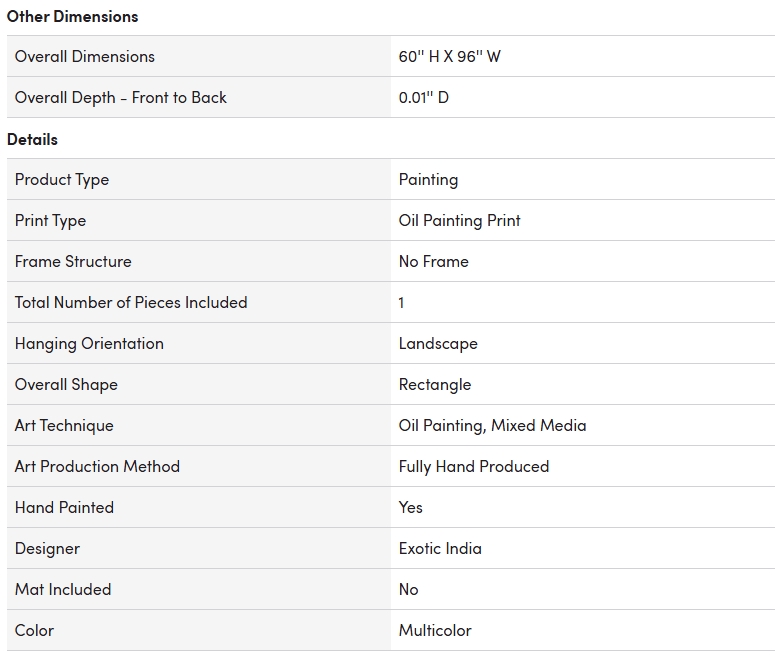
Task: Click the Rectangle shape value
Action: tap(435, 385)
